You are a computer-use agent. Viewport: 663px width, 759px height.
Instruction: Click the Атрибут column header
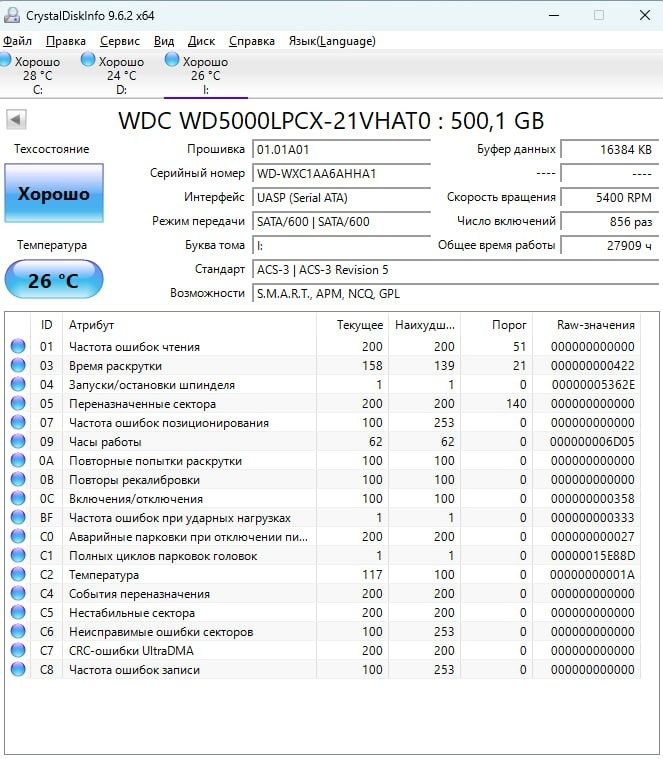coord(189,325)
